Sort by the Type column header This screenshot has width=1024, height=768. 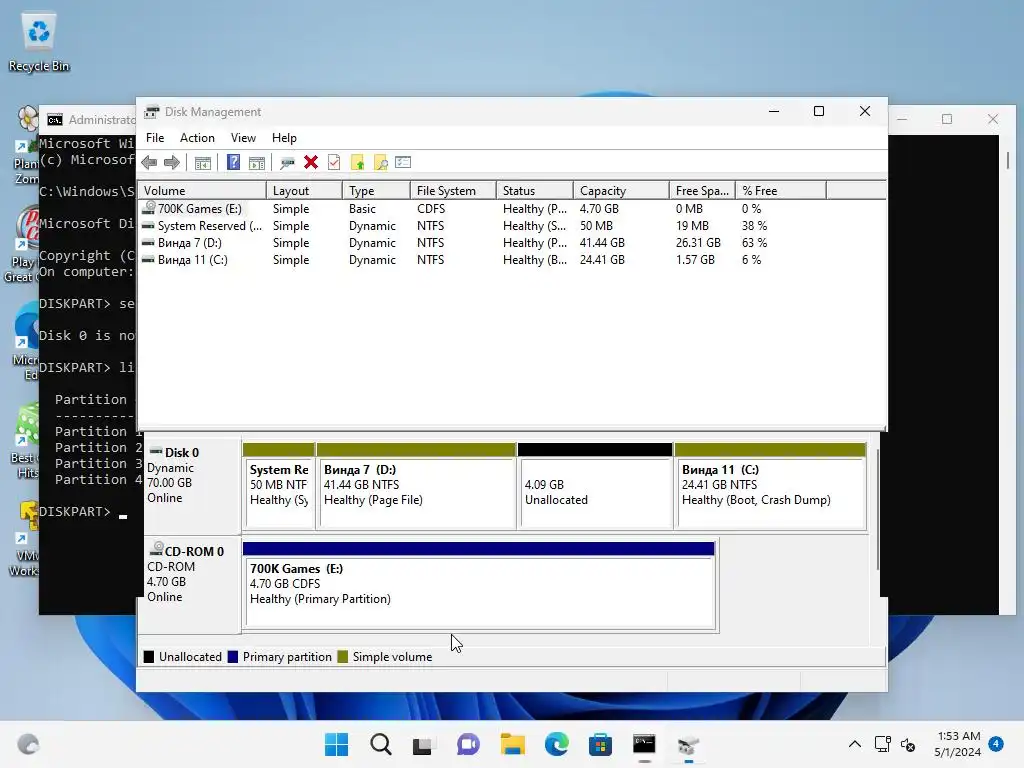(x=376, y=191)
